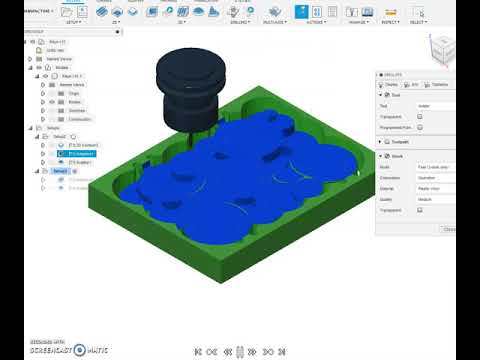Open the SELECT dropdown menu
The height and width of the screenshot is (360, 480).
(418, 22)
